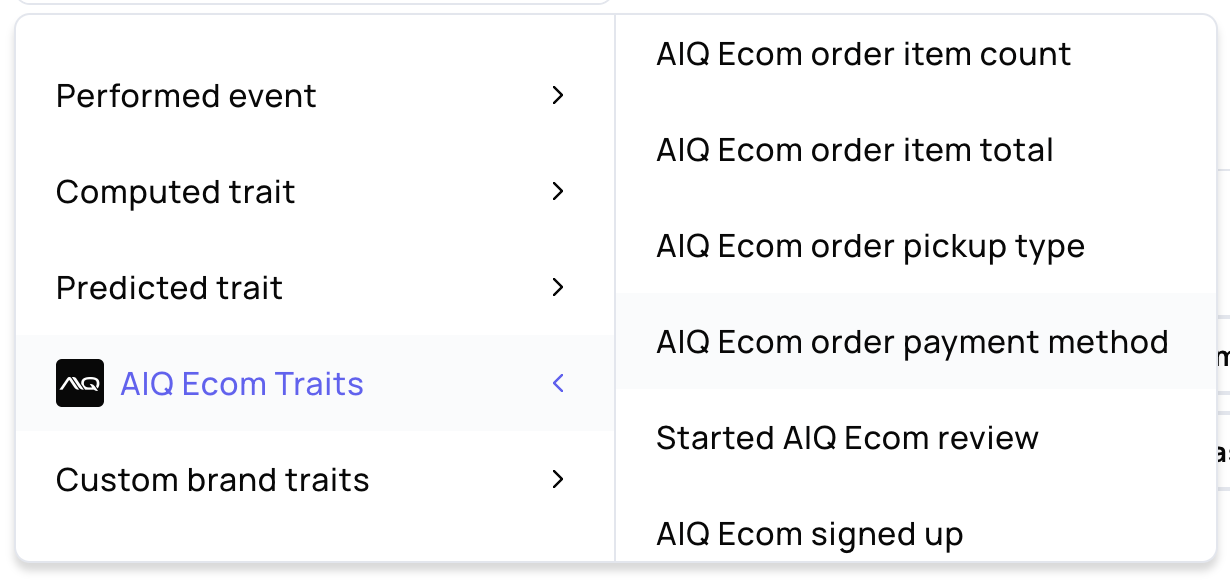Expand the Performed event chevron arrow

coord(558,95)
